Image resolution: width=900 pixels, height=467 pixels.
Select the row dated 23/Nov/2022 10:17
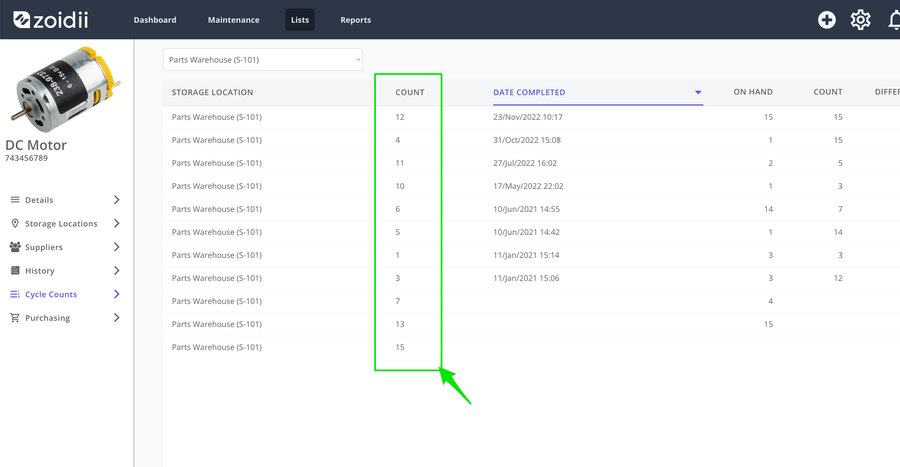[531, 117]
